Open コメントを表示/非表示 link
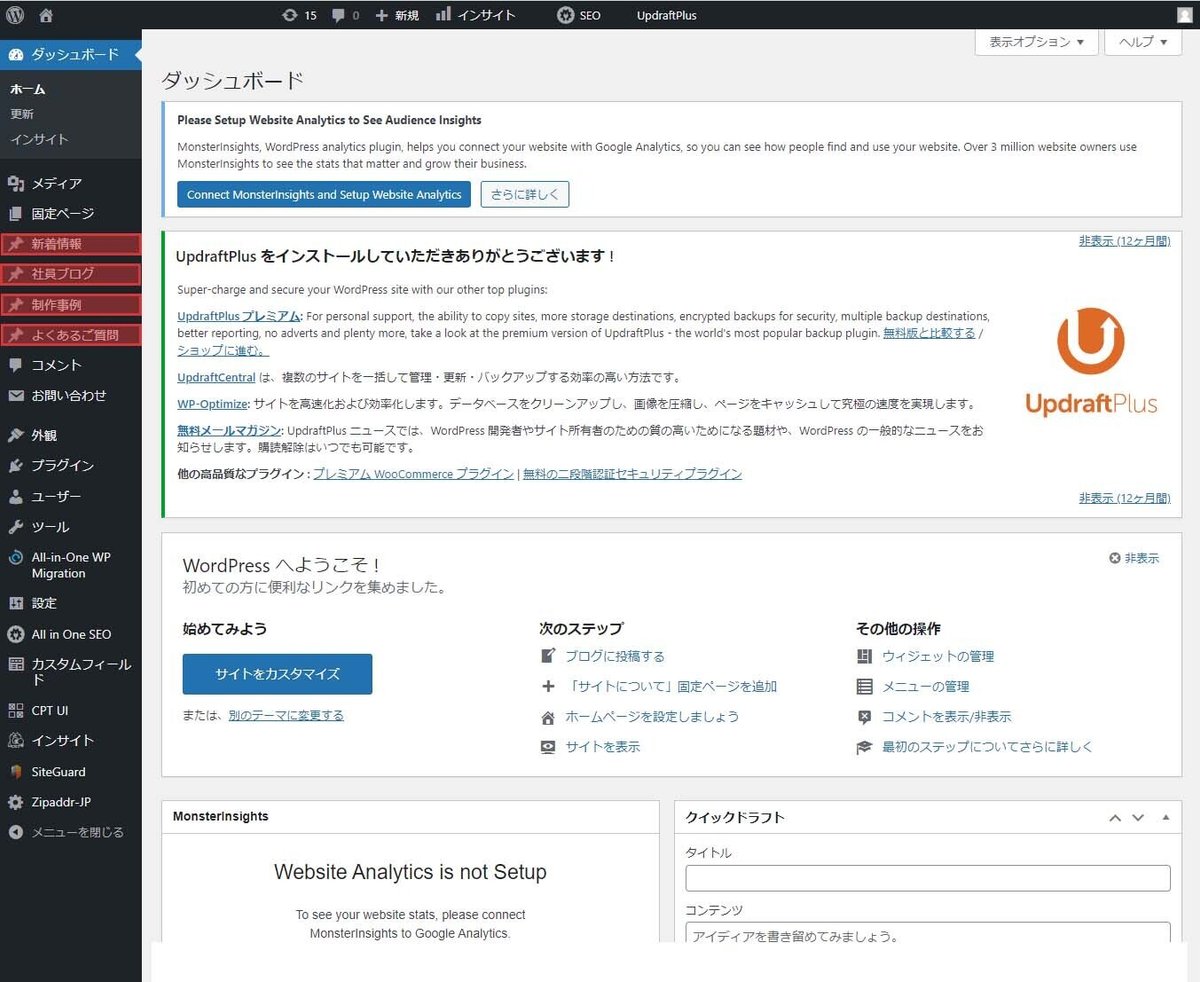Screen dimensions: 1200x982 pos(947,716)
